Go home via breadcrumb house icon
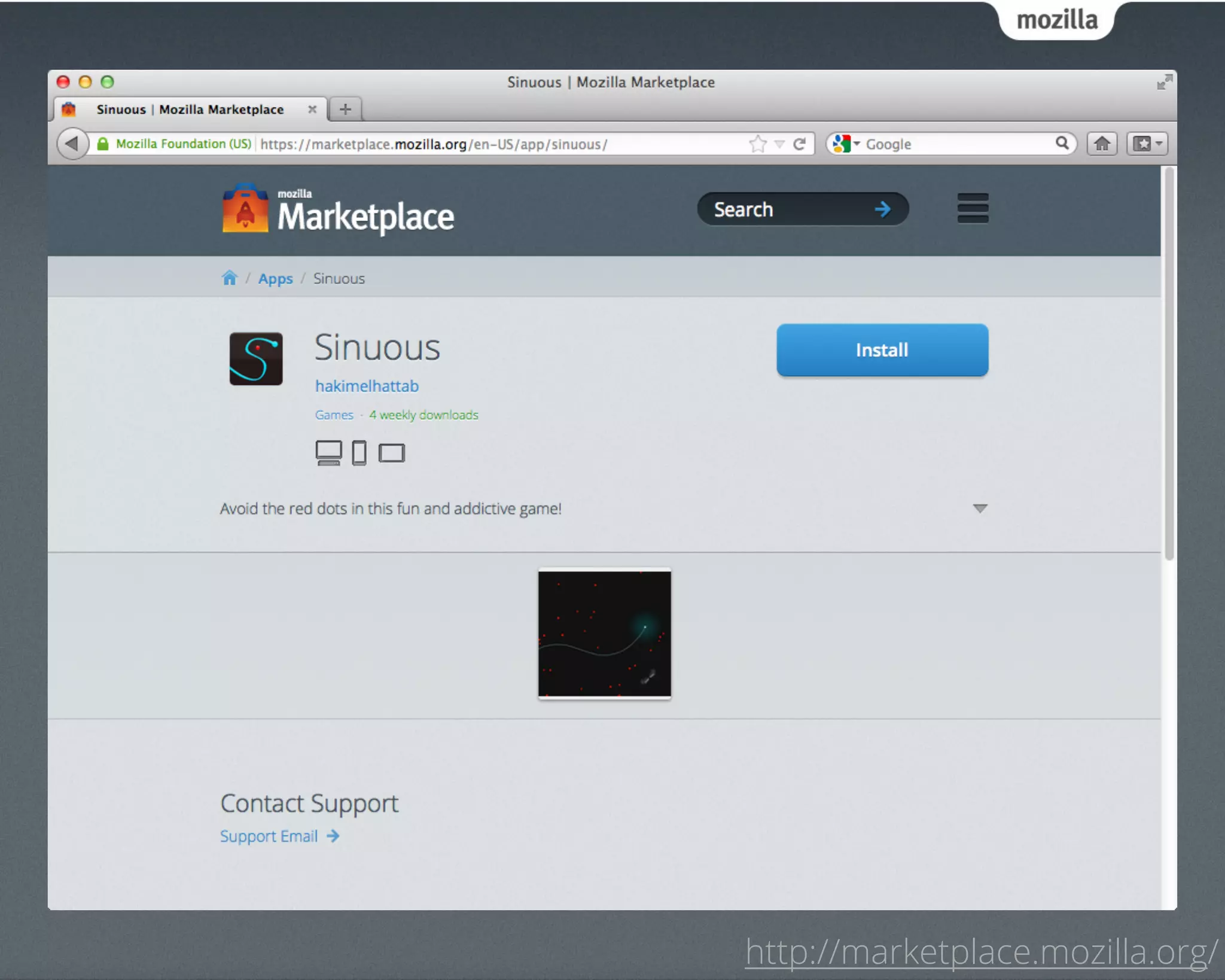The image size is (1225, 980). (x=230, y=278)
